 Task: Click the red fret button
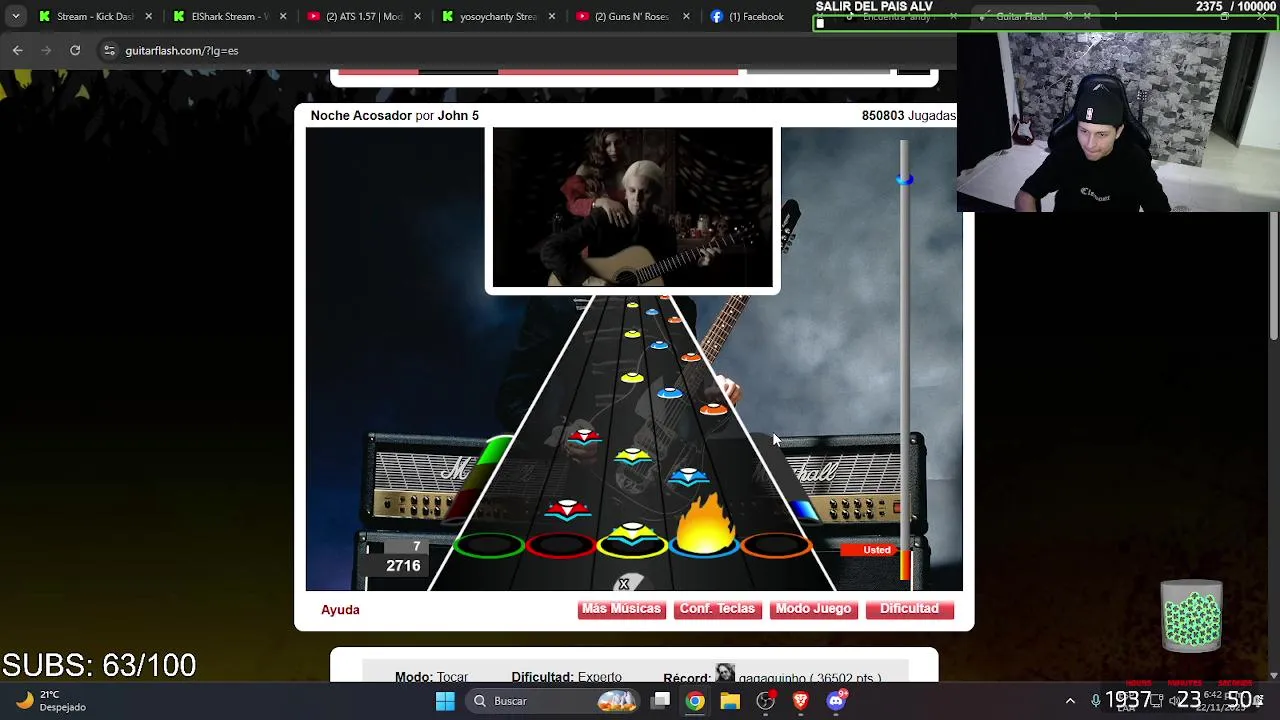pyautogui.click(x=560, y=545)
